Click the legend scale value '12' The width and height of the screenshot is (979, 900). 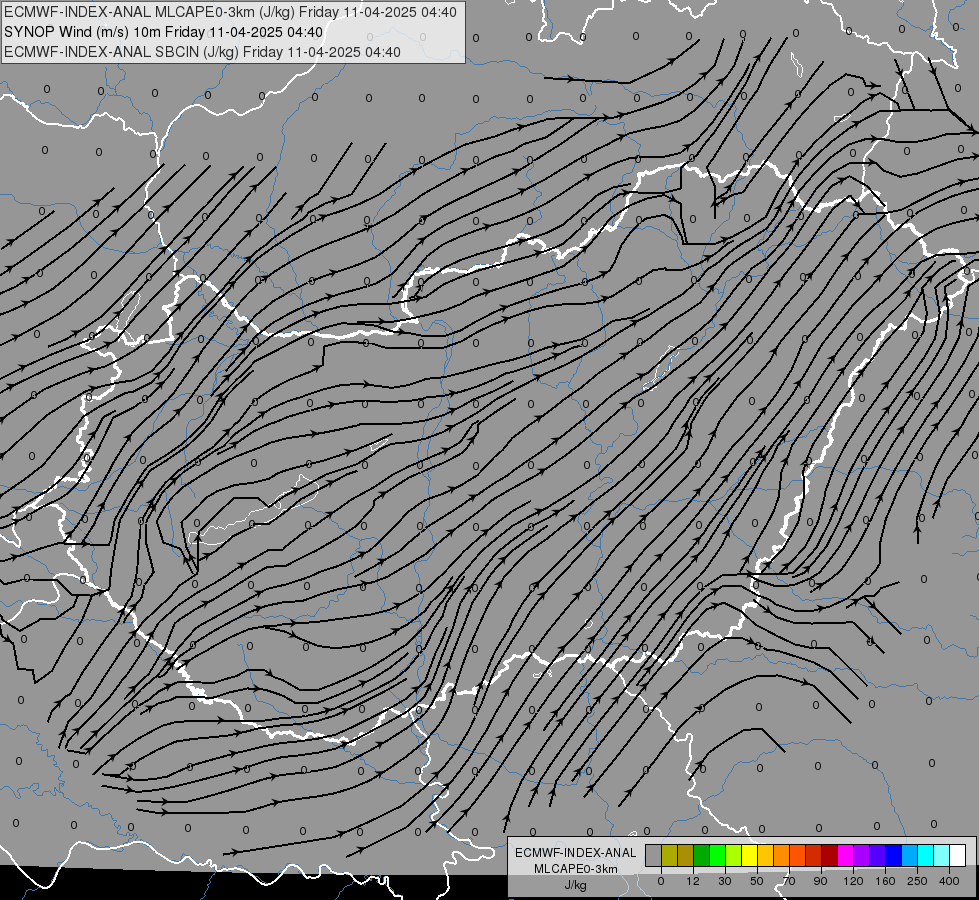pyautogui.click(x=693, y=881)
